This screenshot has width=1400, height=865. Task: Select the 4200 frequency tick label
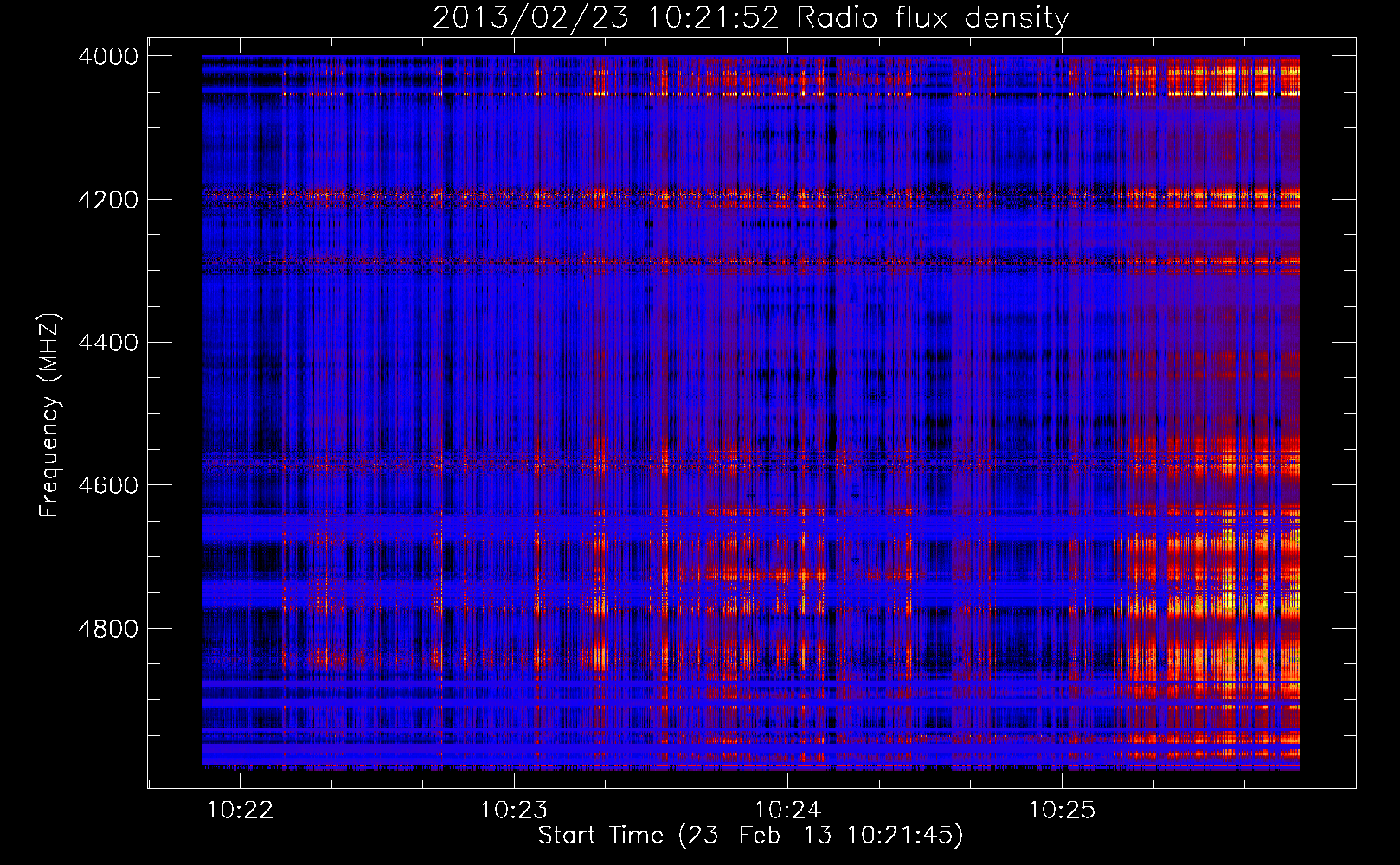tap(108, 200)
